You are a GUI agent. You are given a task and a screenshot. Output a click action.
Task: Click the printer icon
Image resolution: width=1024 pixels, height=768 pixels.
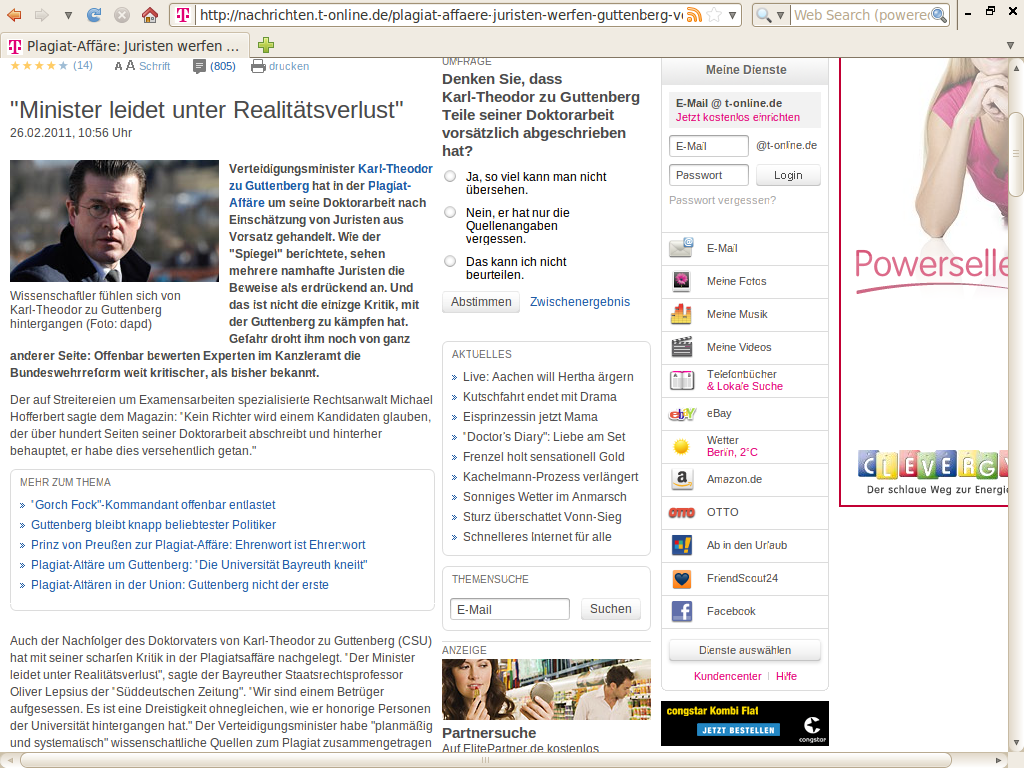[258, 66]
